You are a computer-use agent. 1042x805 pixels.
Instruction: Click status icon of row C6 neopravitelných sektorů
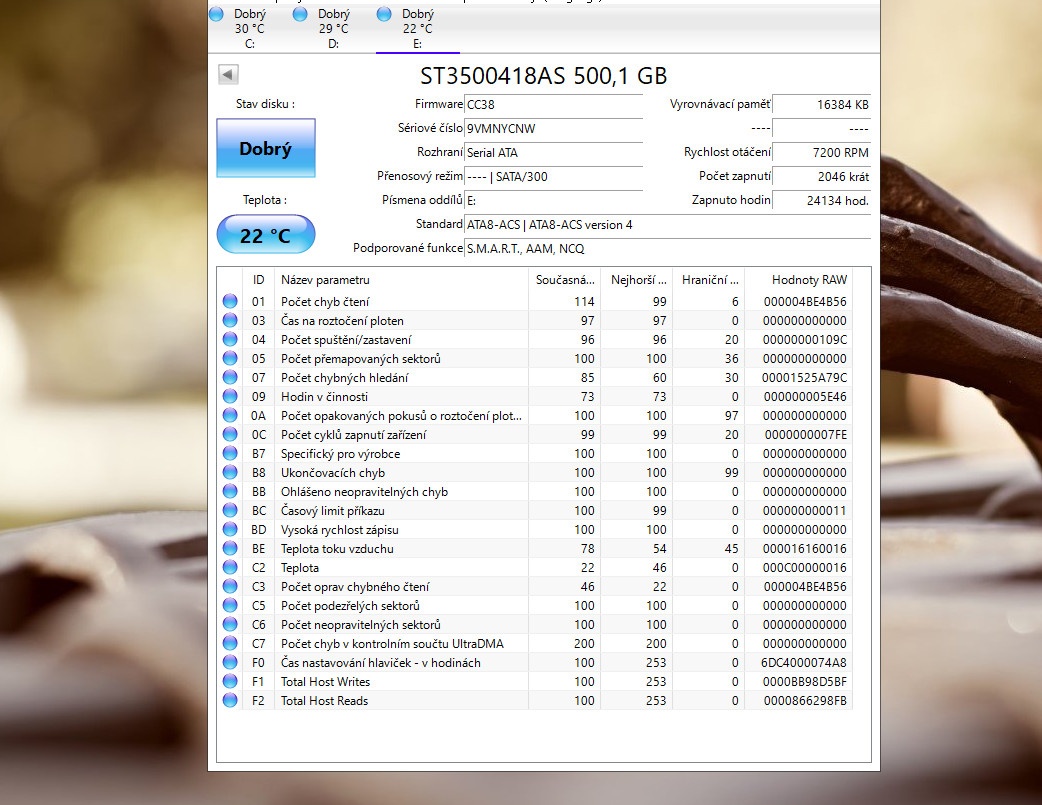230,624
